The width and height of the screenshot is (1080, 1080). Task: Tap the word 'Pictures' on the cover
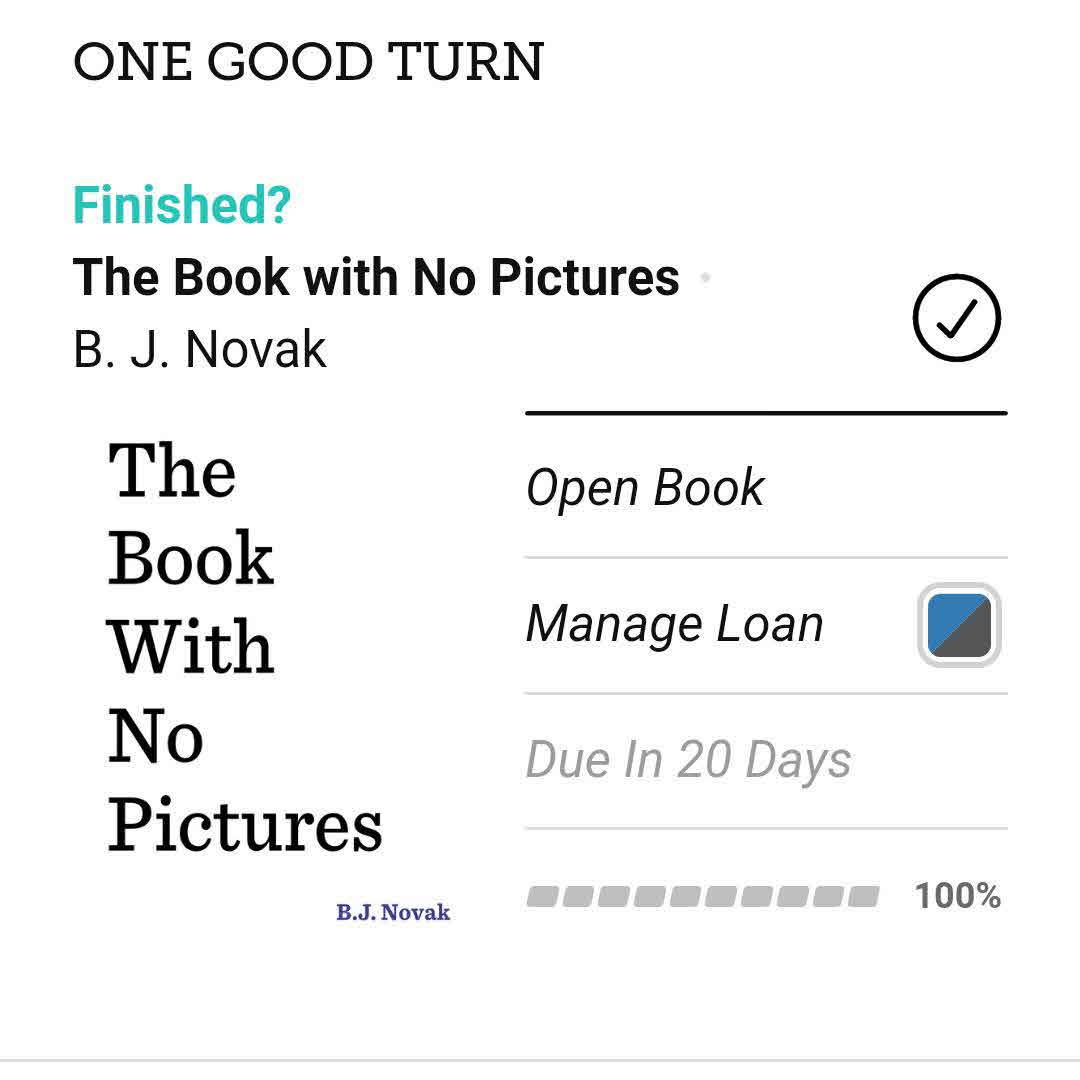(x=245, y=828)
